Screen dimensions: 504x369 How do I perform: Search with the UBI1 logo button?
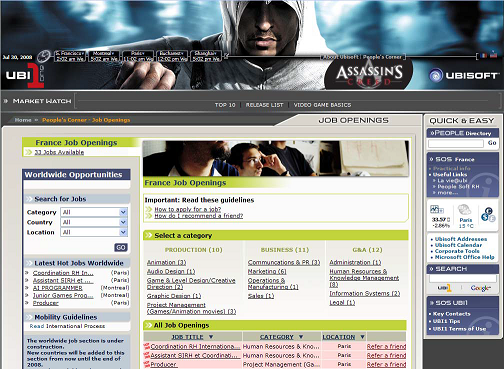[x=445, y=288]
